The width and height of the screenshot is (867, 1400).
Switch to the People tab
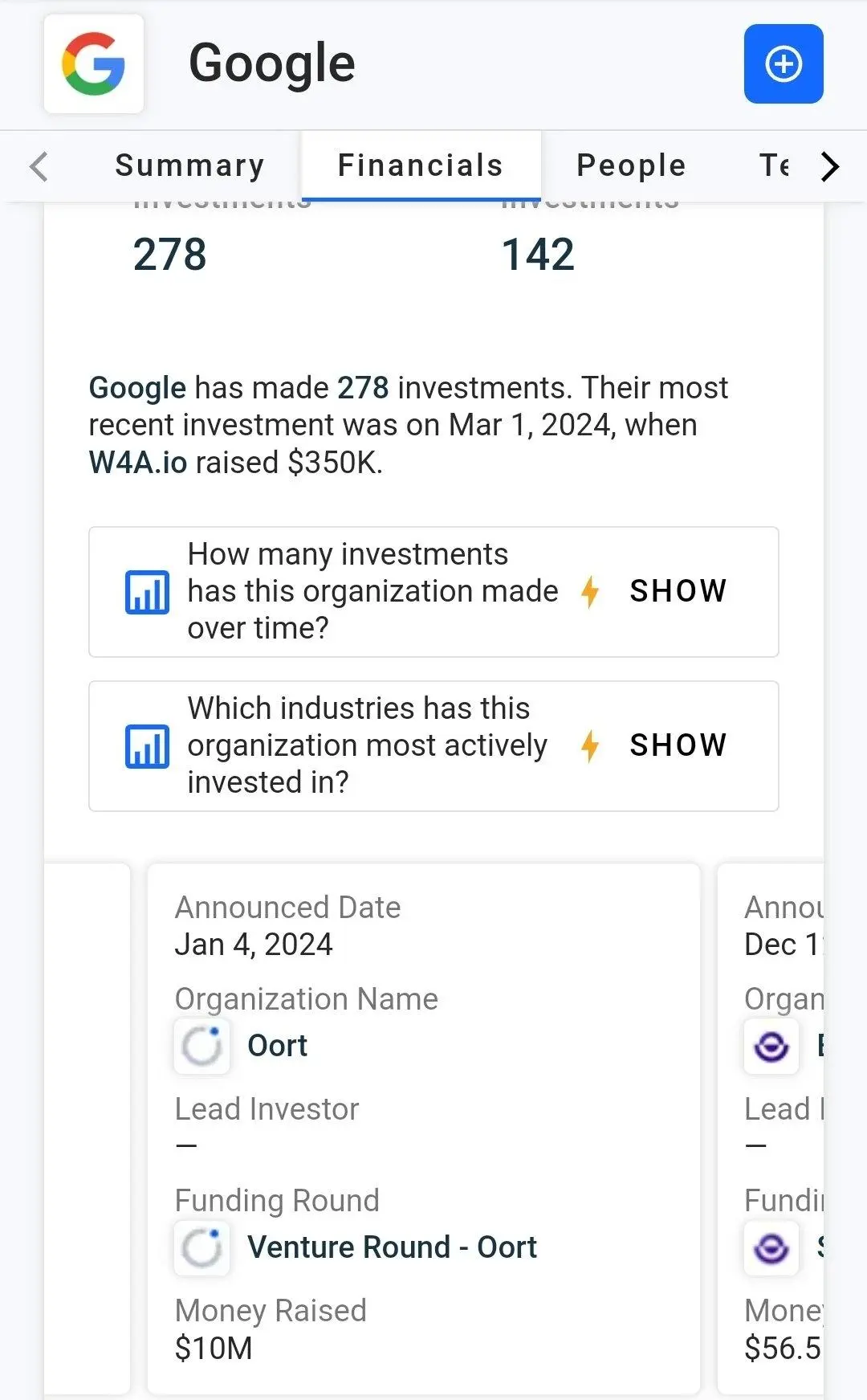pyautogui.click(x=632, y=165)
